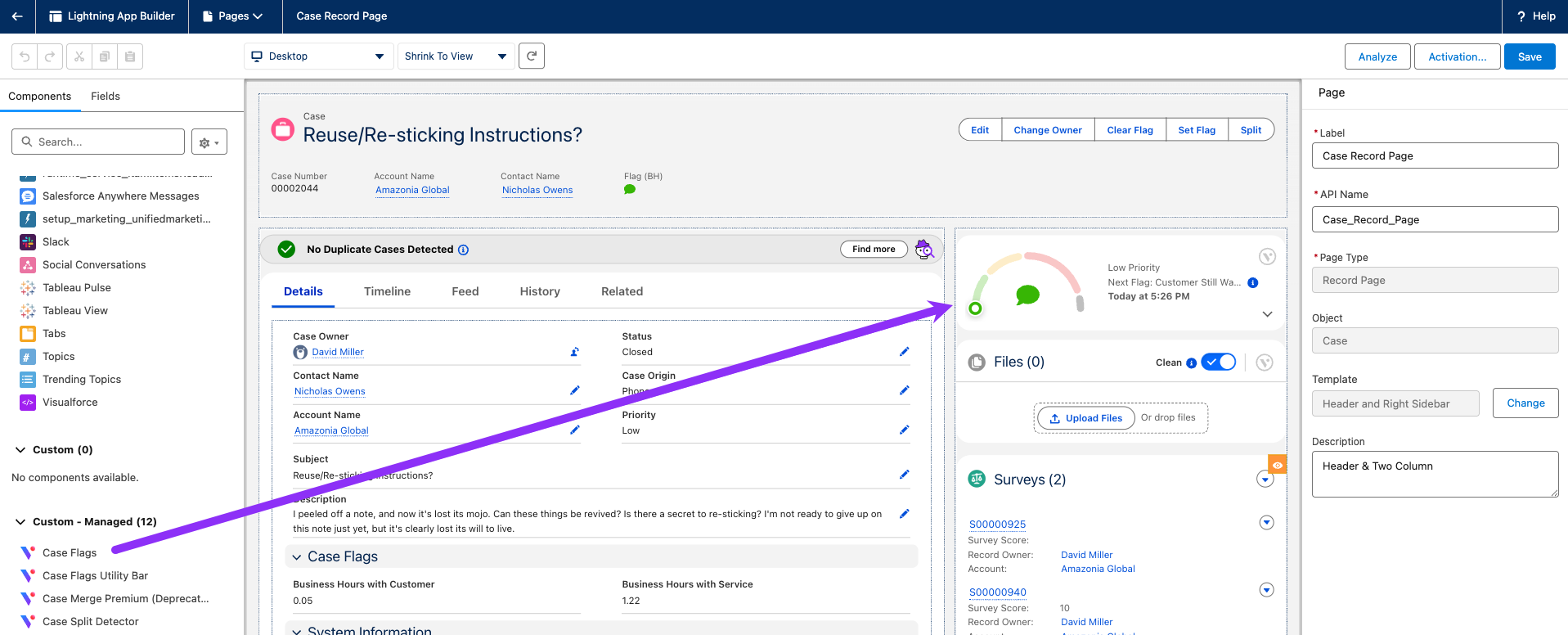
Task: Collapse the Custom - Managed (12) section
Action: click(x=20, y=522)
